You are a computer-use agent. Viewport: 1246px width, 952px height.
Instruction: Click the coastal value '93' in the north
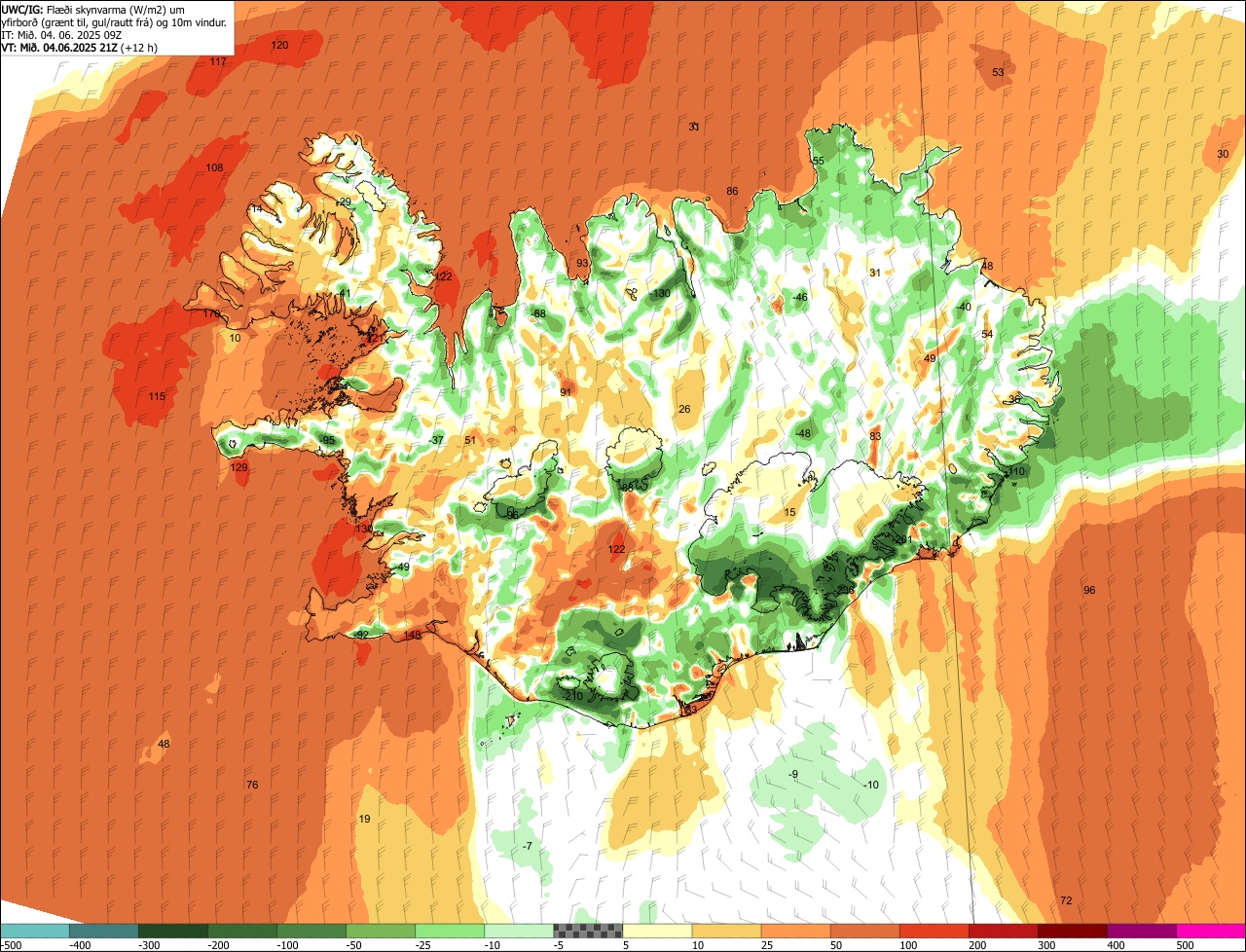[x=582, y=264]
